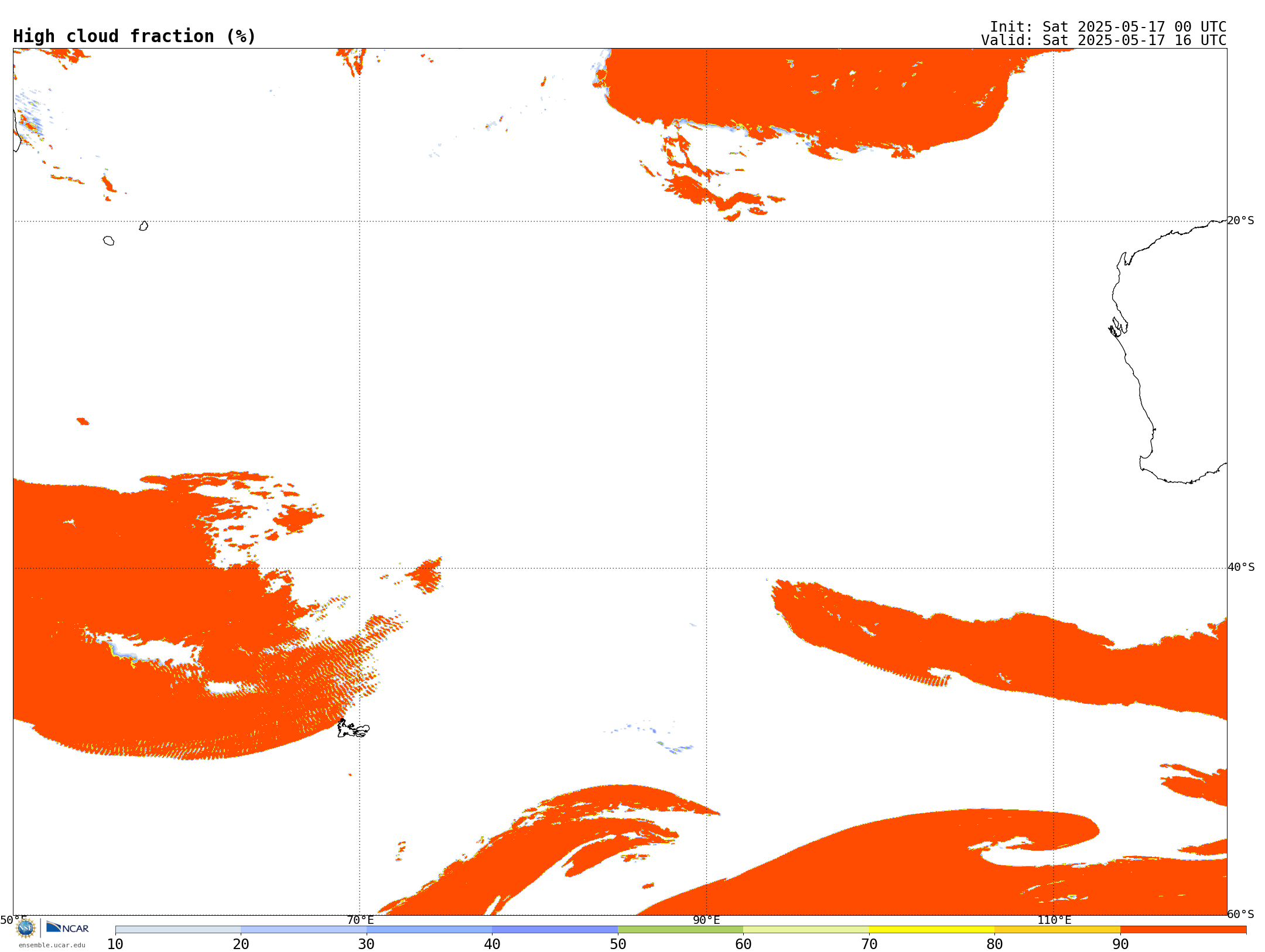Click the colorbar tick label 30
This screenshot has height=952, width=1265.
point(367,944)
